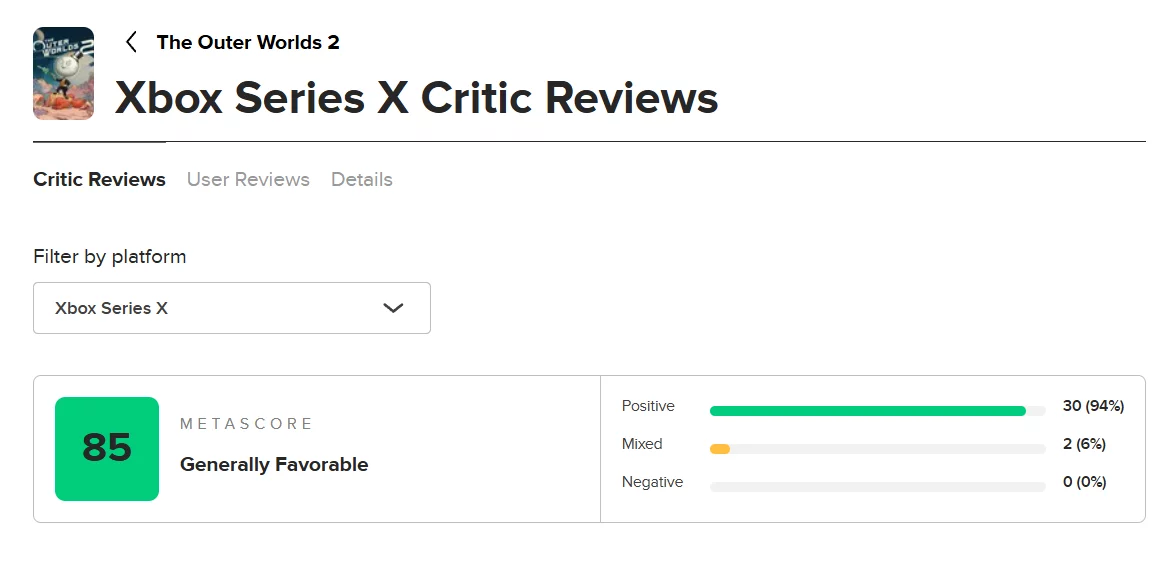
Task: Click the green 85 Metascore badge
Action: [x=107, y=449]
